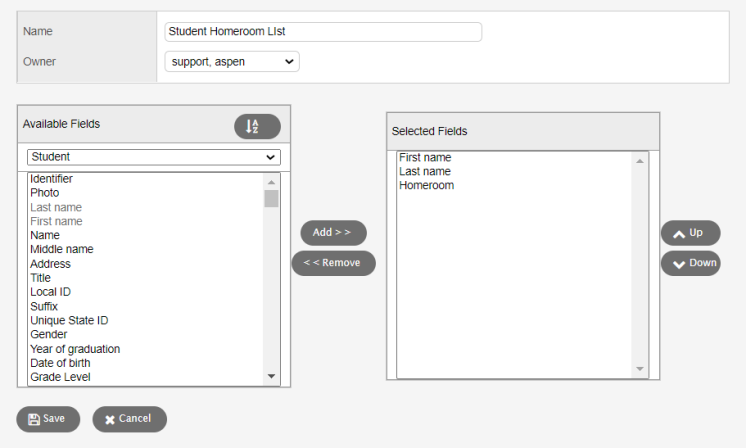Screen dimensions: 746x448
Task: Select Middle name in Available Fields
Action: [x=62, y=250]
